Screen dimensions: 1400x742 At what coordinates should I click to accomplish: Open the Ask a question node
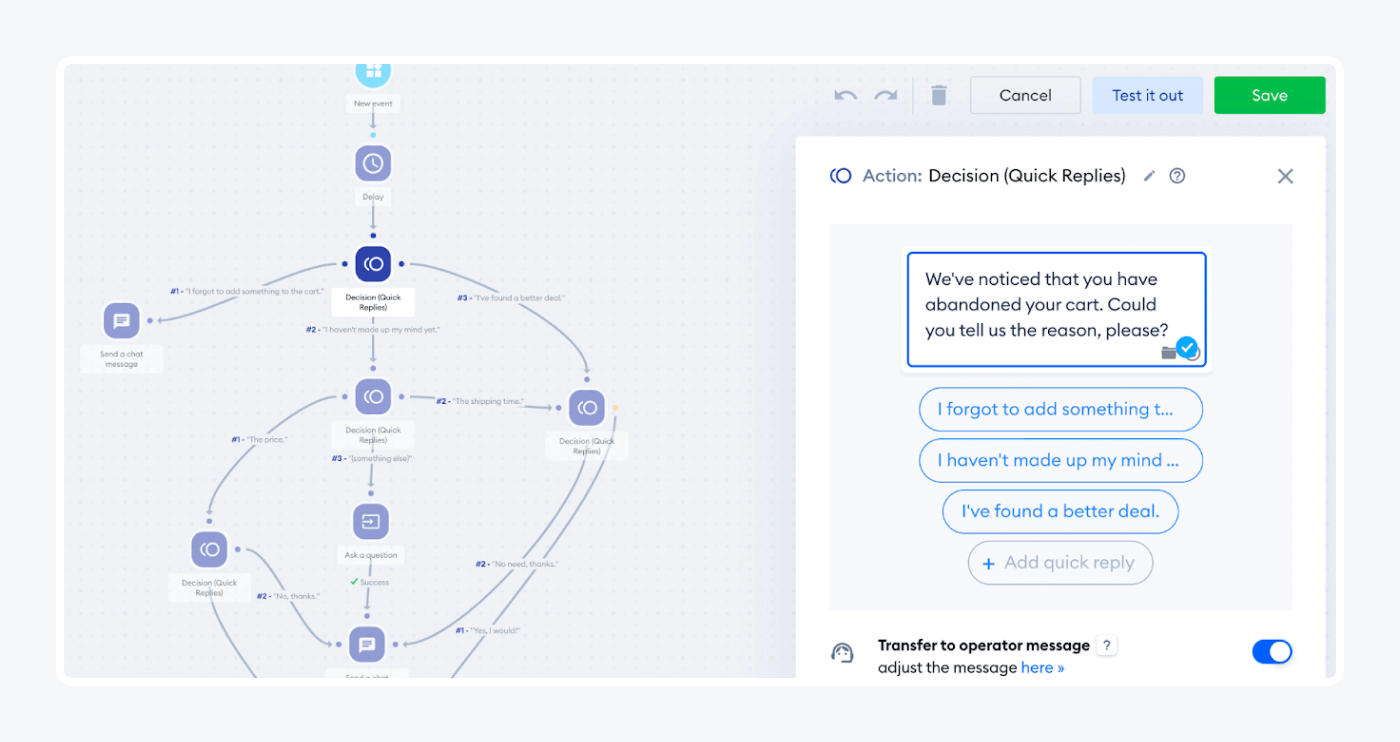(370, 521)
